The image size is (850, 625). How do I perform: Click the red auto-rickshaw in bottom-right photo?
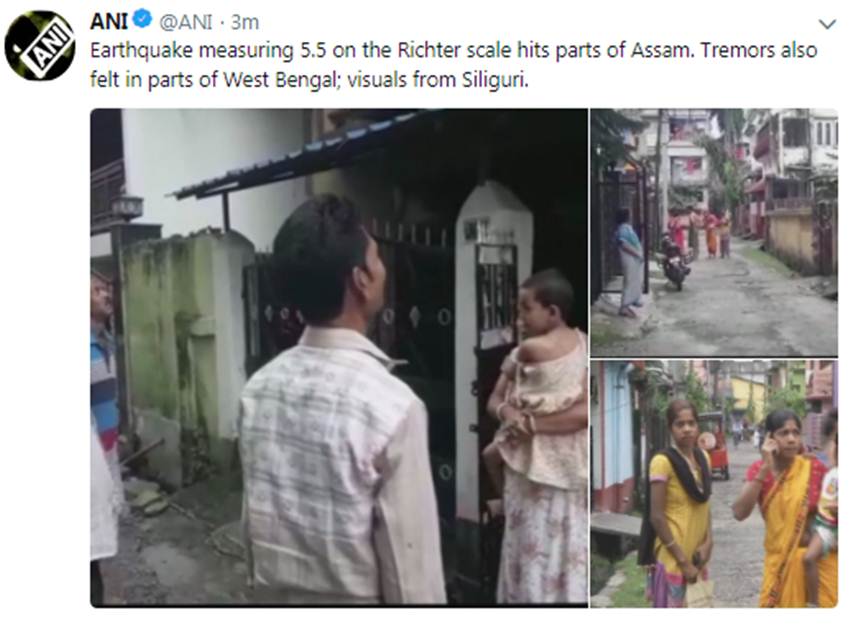[713, 442]
